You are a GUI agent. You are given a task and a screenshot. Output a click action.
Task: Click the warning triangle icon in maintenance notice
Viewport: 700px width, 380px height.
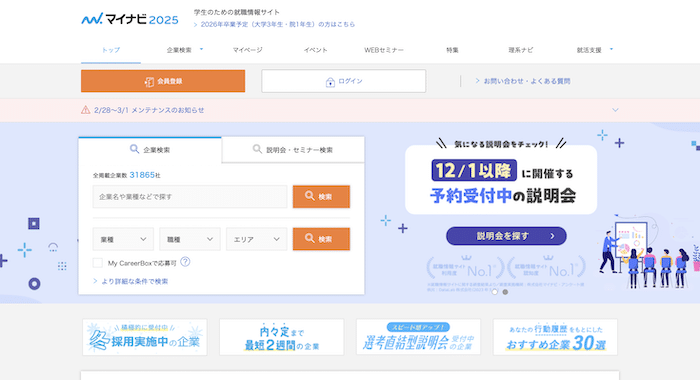pos(85,110)
